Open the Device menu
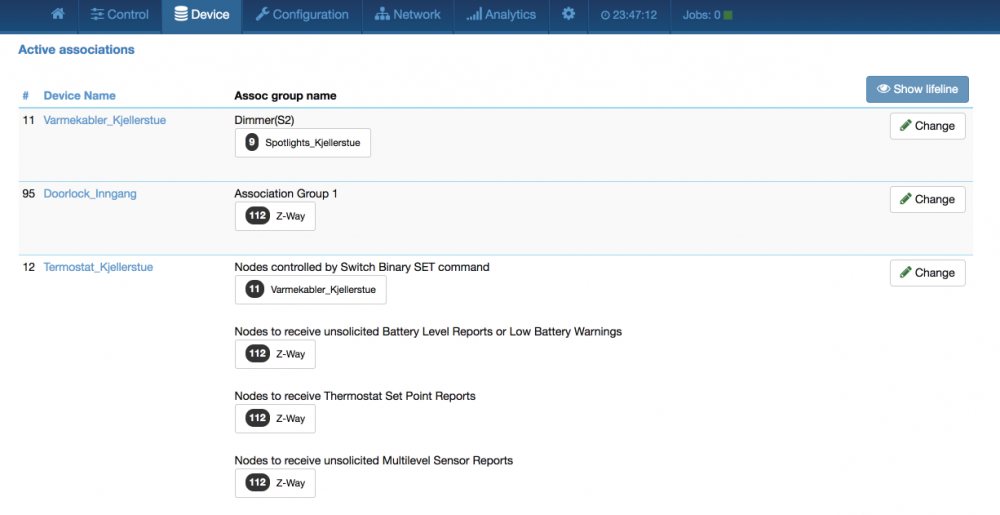The height and width of the screenshot is (515, 1000). [201, 15]
